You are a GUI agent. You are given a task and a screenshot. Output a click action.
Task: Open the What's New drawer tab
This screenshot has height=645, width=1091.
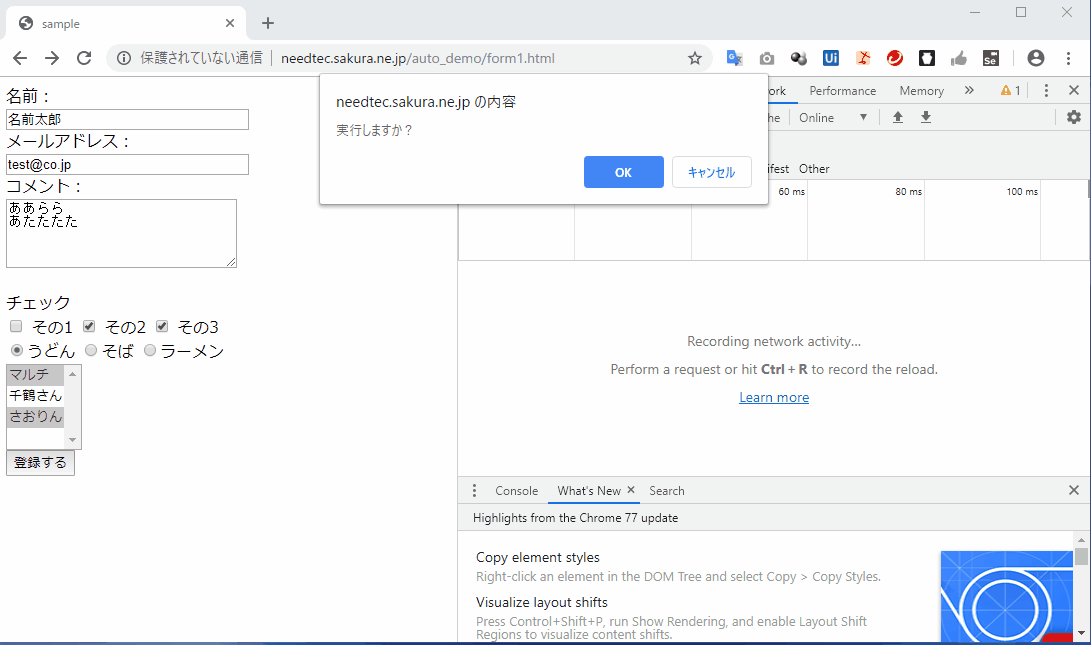click(x=589, y=491)
